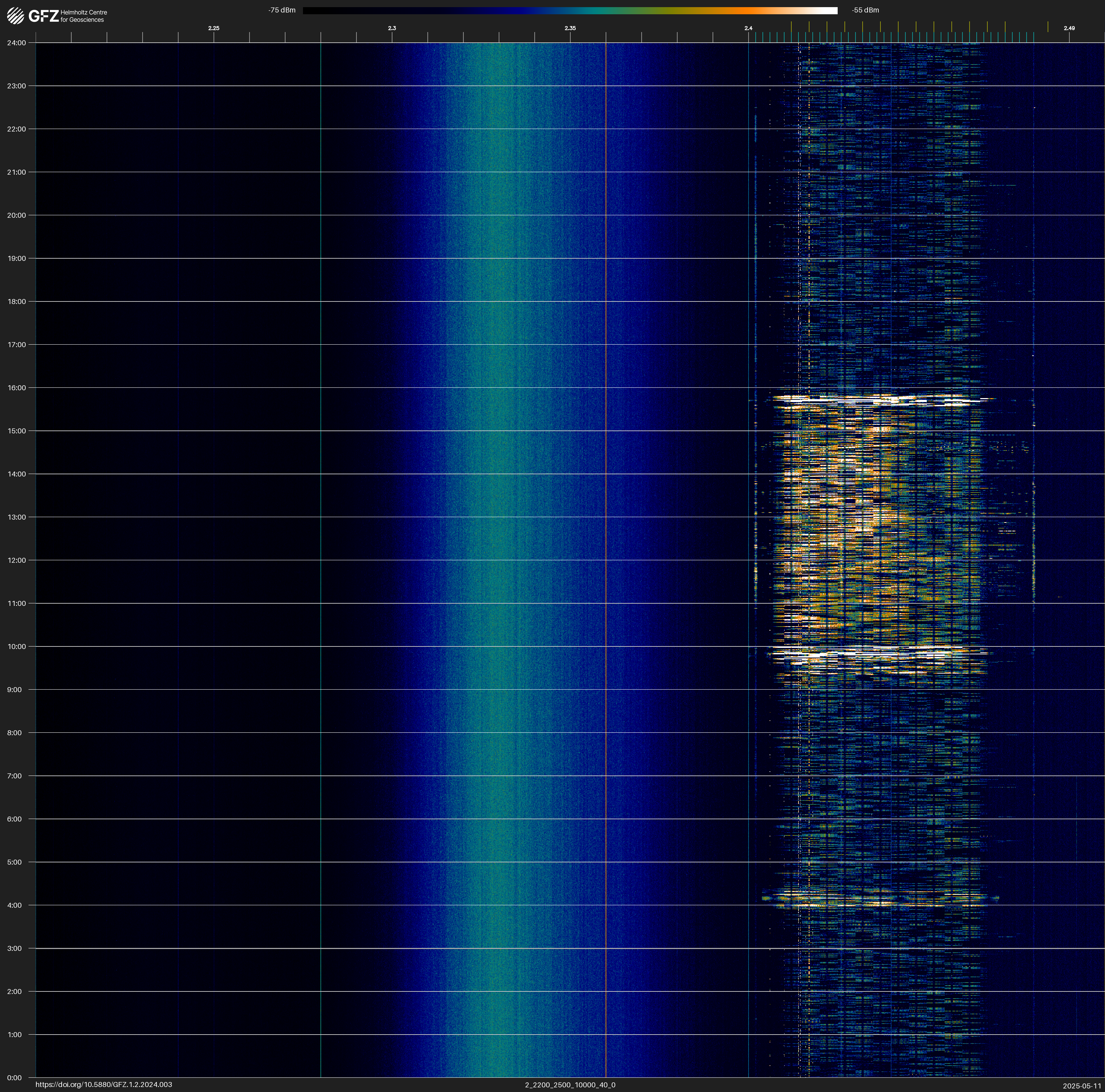Open the doi.org GFZ dataset link
The height and width of the screenshot is (1092, 1105).
(x=103, y=1085)
